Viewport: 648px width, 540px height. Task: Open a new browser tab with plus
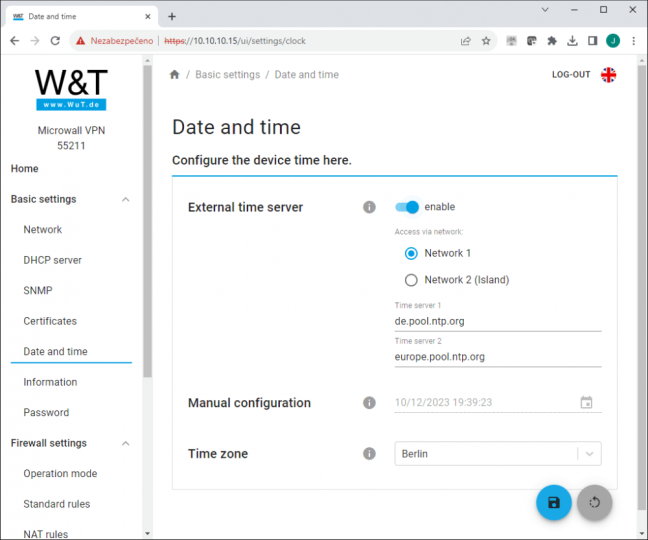coord(172,17)
